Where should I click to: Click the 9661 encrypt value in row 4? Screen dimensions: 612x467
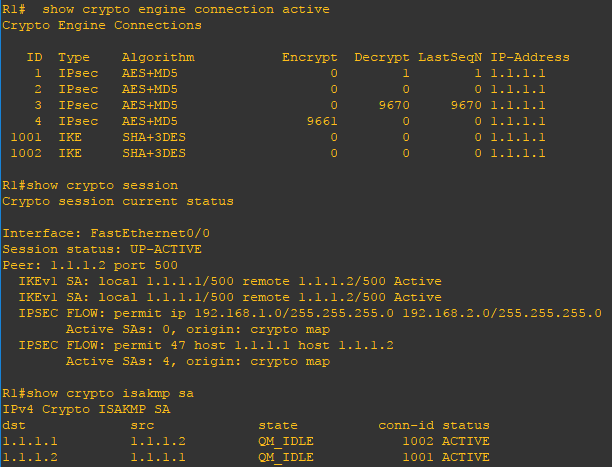pyautogui.click(x=322, y=121)
